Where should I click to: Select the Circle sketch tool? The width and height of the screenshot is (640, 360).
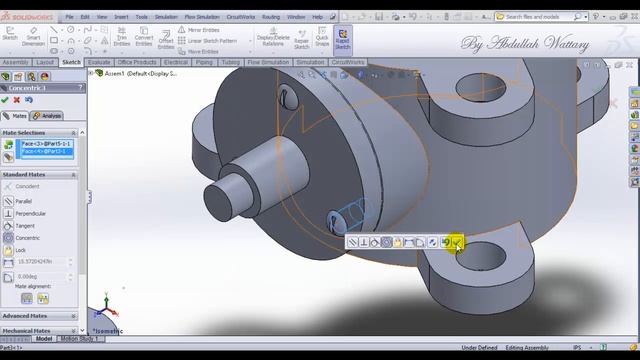click(71, 30)
